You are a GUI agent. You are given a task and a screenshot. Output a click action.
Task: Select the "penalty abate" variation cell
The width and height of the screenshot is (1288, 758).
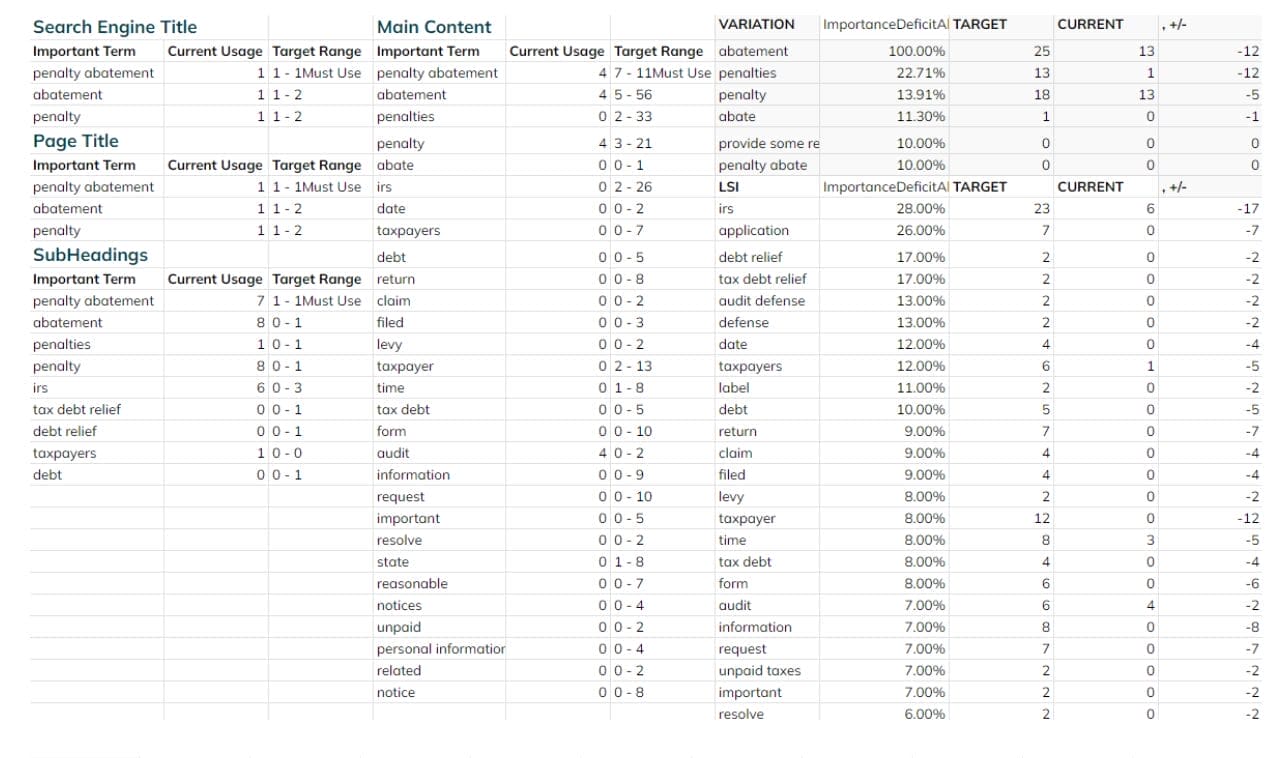coord(762,165)
